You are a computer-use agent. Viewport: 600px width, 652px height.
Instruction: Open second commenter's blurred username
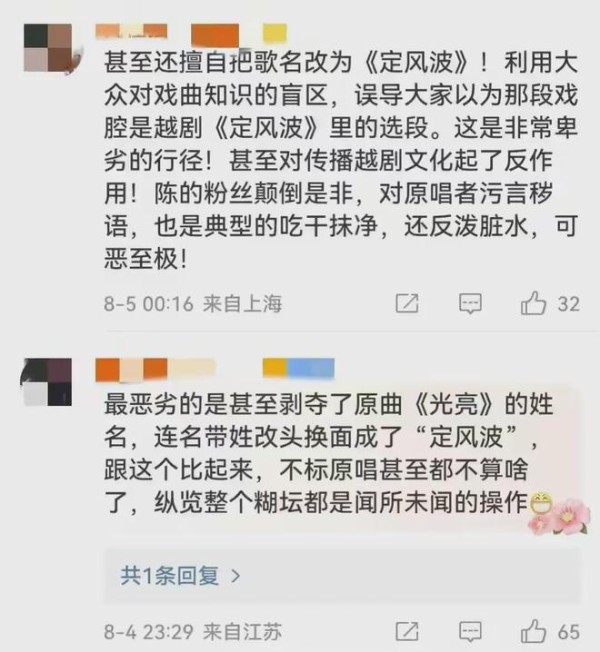(155, 370)
